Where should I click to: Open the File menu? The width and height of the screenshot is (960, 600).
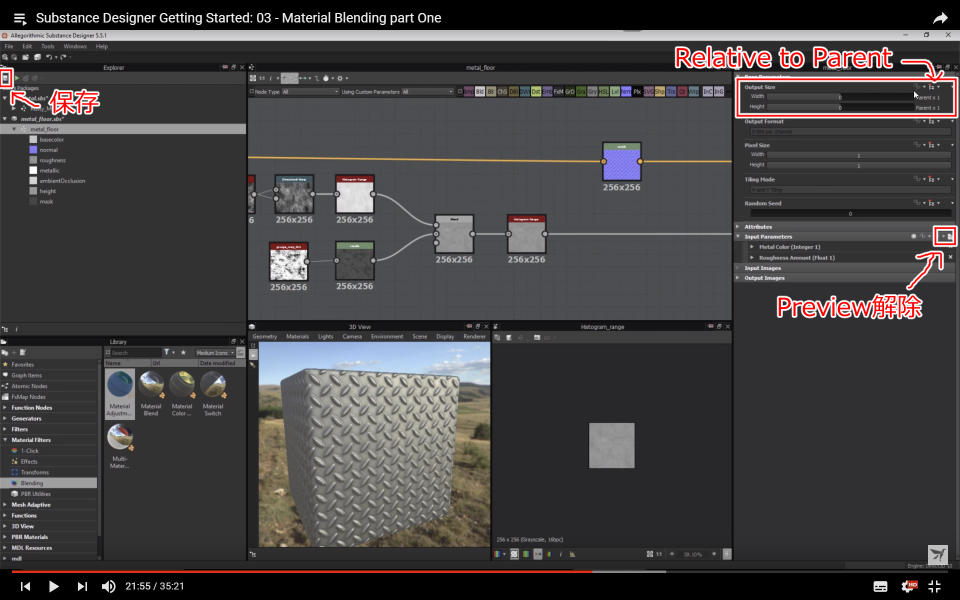pos(9,47)
